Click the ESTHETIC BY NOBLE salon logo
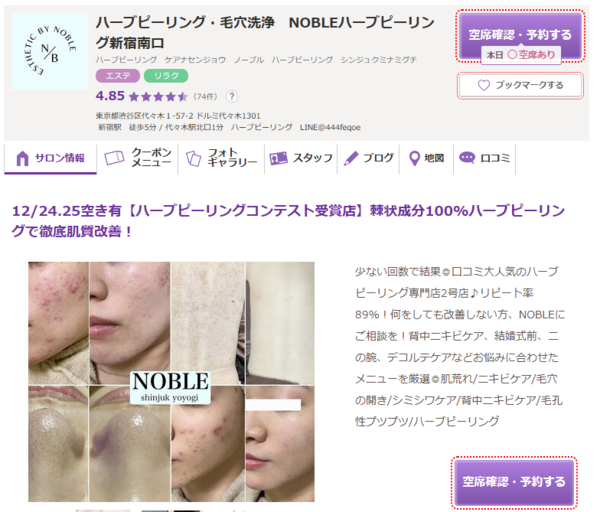 [x=50, y=51]
